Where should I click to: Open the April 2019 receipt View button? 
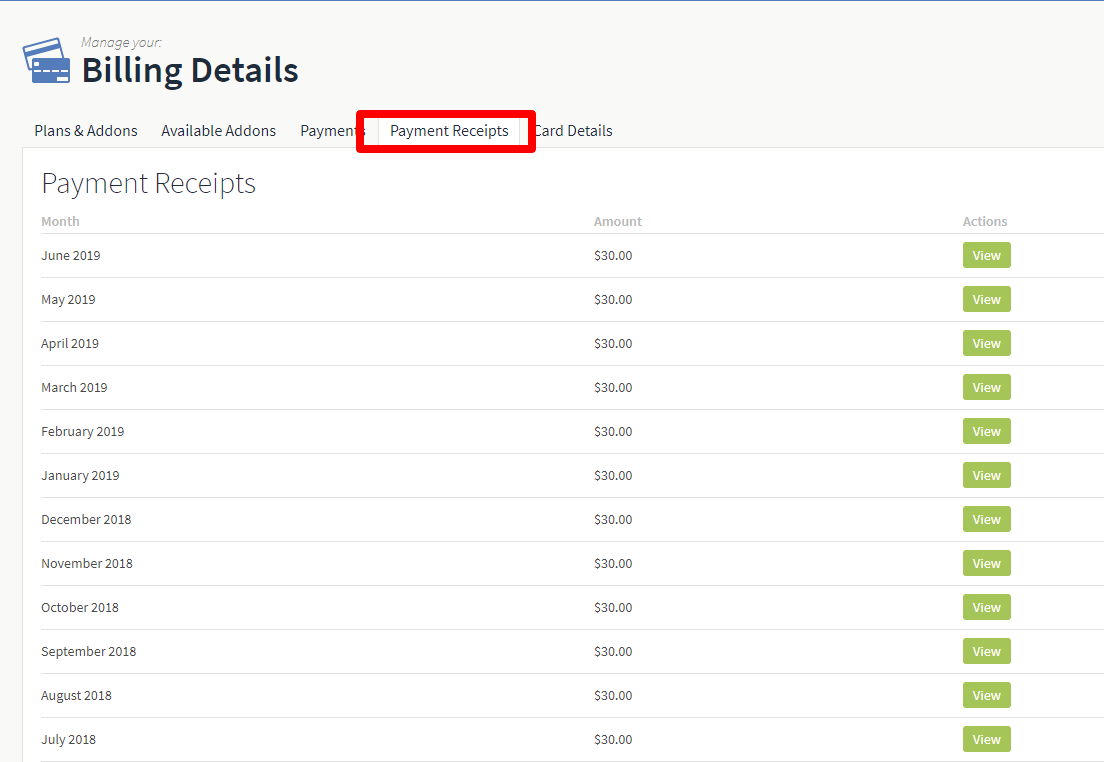pos(986,343)
